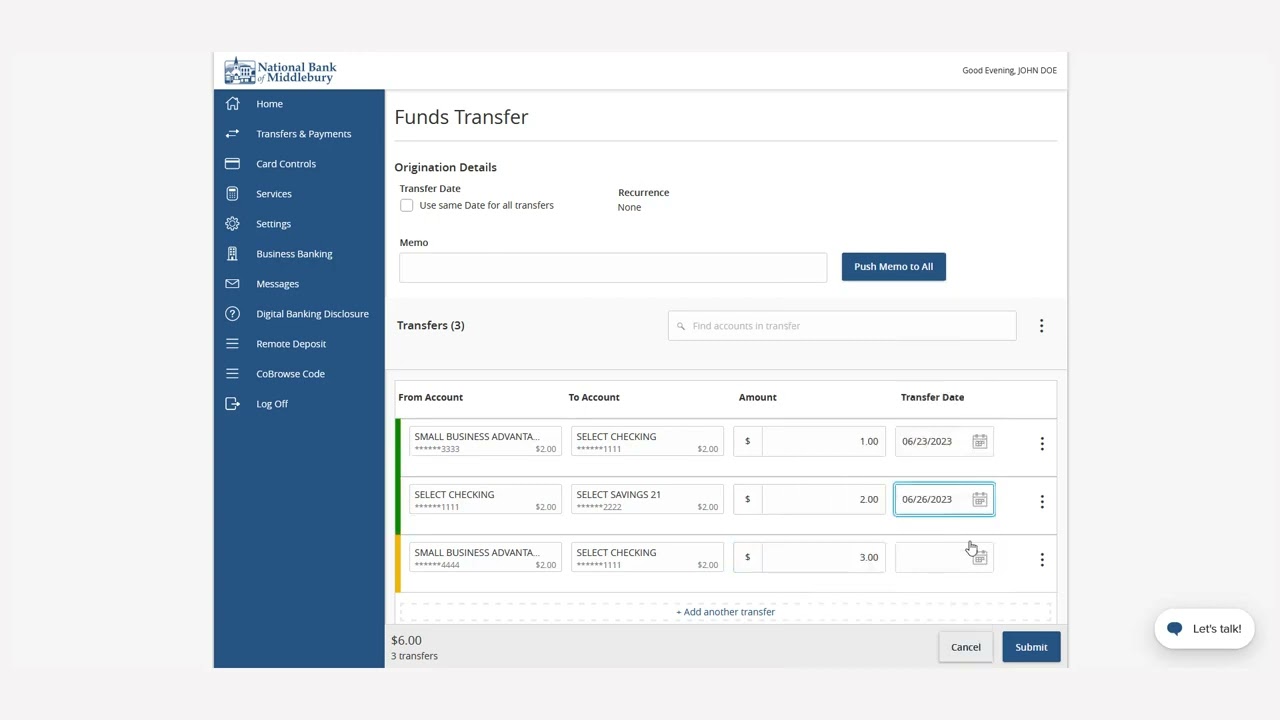Open the Transfers (3) three-dot options menu
This screenshot has width=1280, height=720.
pyautogui.click(x=1041, y=326)
